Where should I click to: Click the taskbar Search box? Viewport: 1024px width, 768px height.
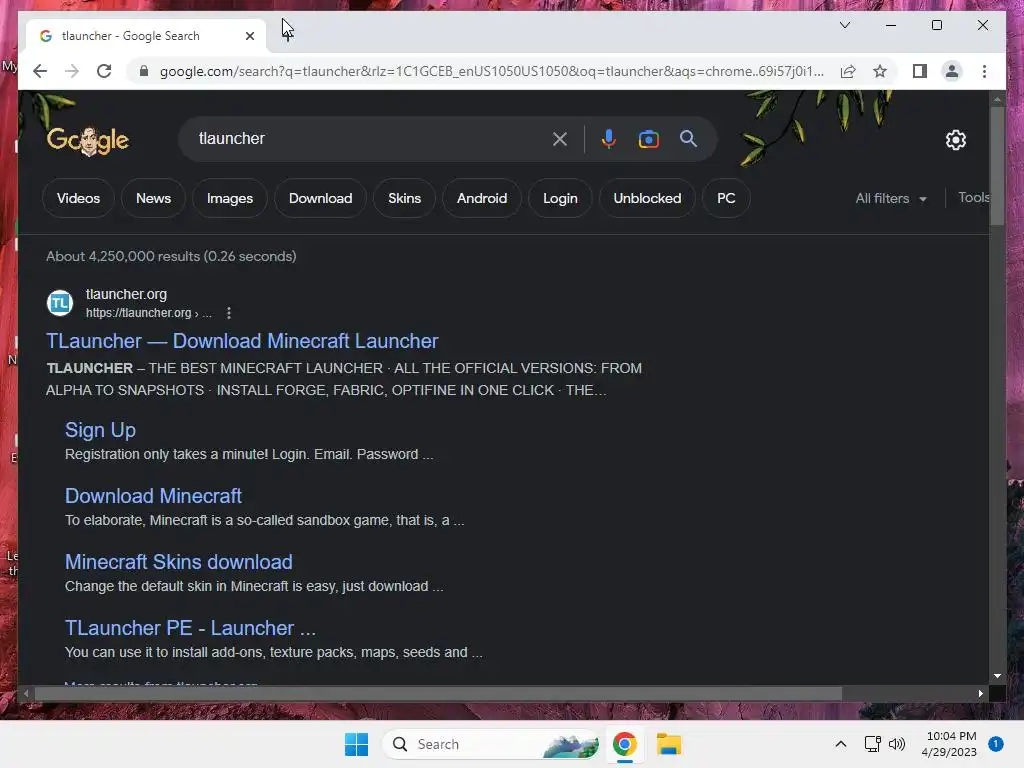[491, 744]
